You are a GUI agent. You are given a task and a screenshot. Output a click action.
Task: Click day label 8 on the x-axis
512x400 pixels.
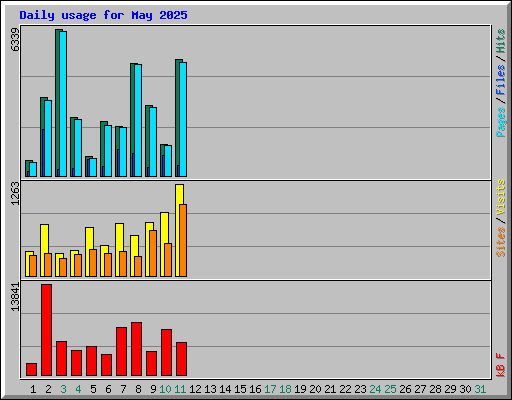coord(138,389)
